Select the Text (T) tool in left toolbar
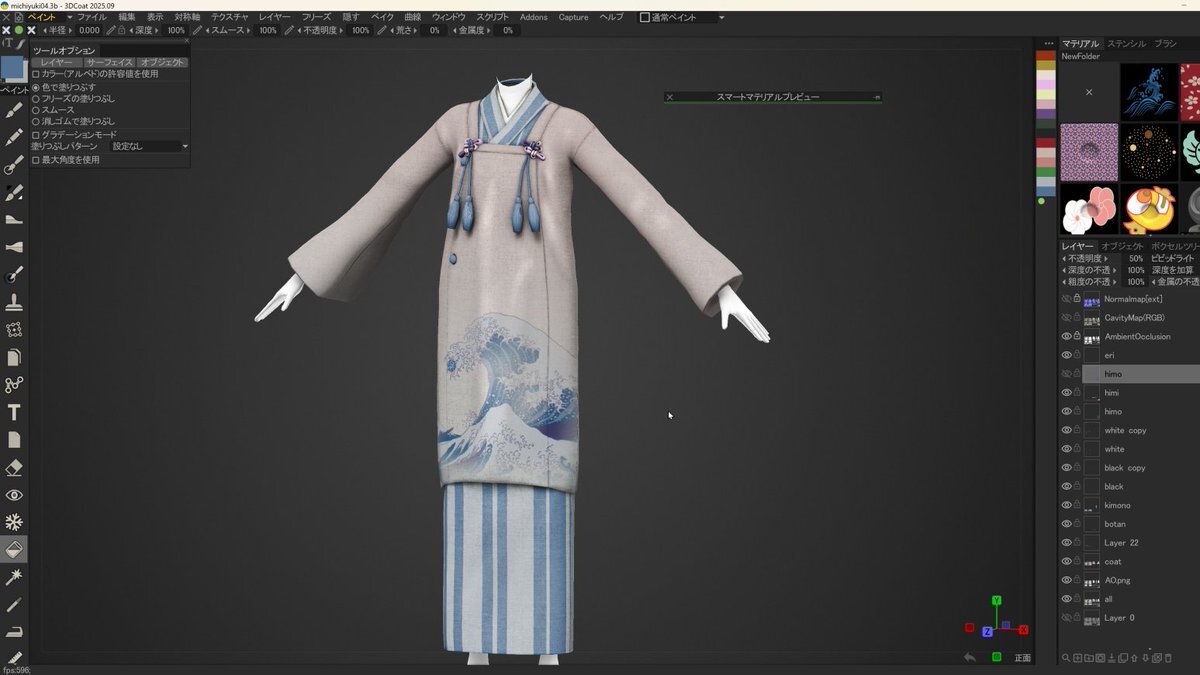Screen dimensions: 1200x675 [x=14, y=412]
